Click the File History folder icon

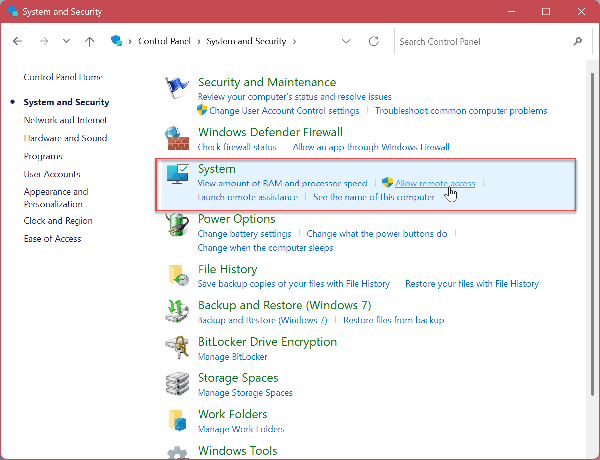coord(177,276)
